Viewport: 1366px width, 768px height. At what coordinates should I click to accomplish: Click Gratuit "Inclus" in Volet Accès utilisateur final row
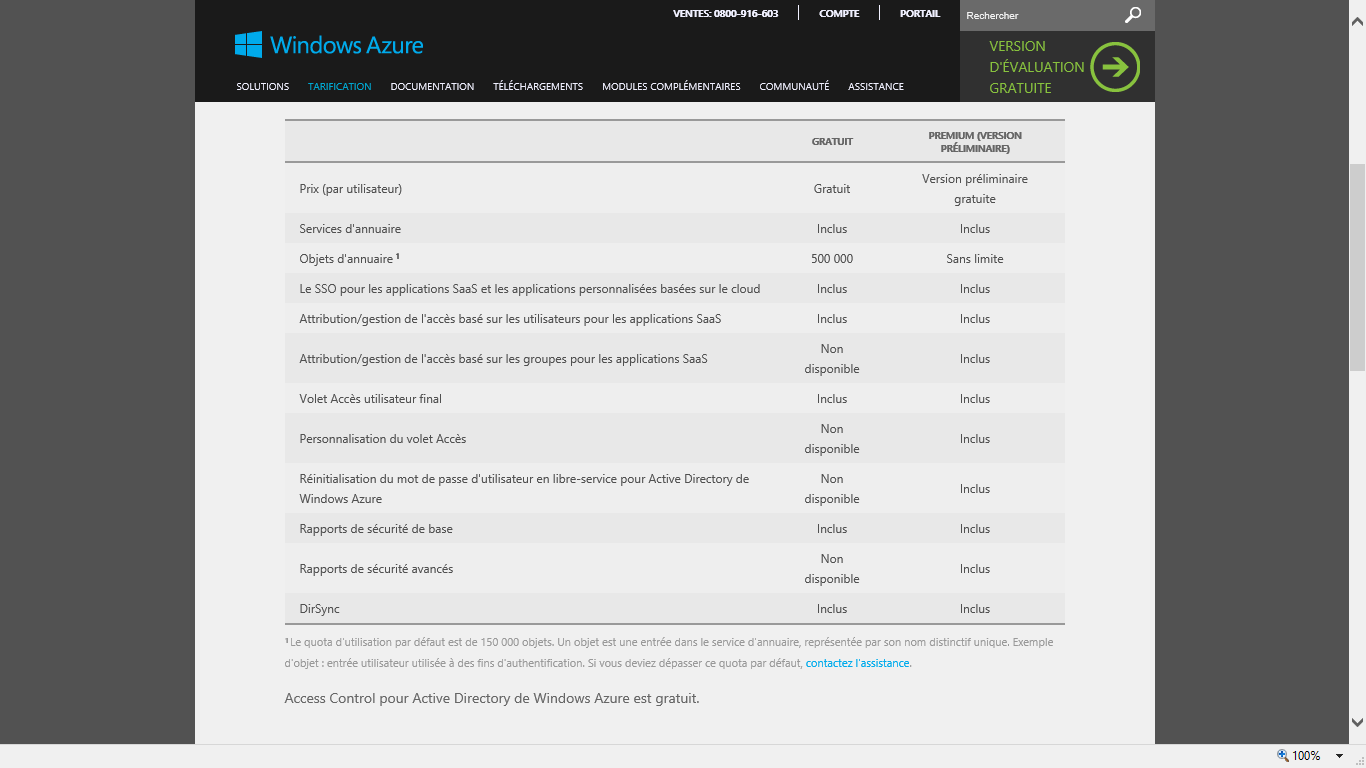click(832, 399)
